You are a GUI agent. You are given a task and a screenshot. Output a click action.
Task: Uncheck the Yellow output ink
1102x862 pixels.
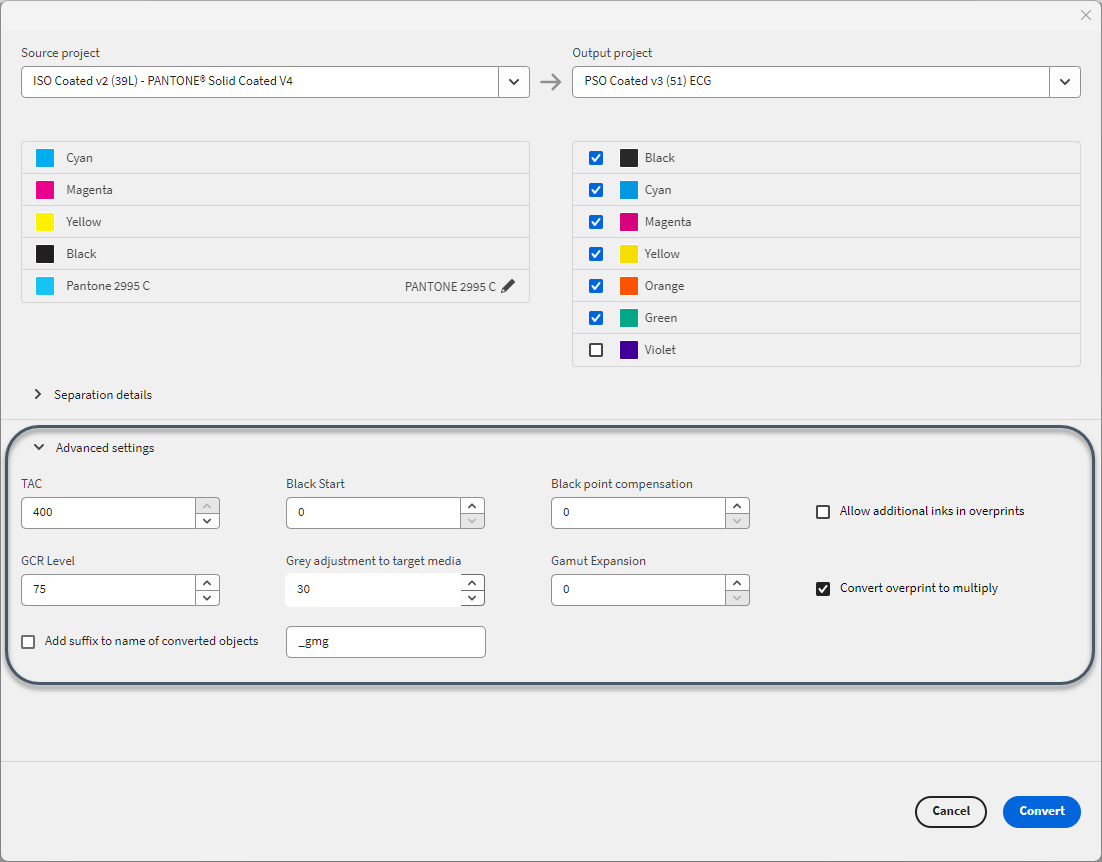[596, 254]
